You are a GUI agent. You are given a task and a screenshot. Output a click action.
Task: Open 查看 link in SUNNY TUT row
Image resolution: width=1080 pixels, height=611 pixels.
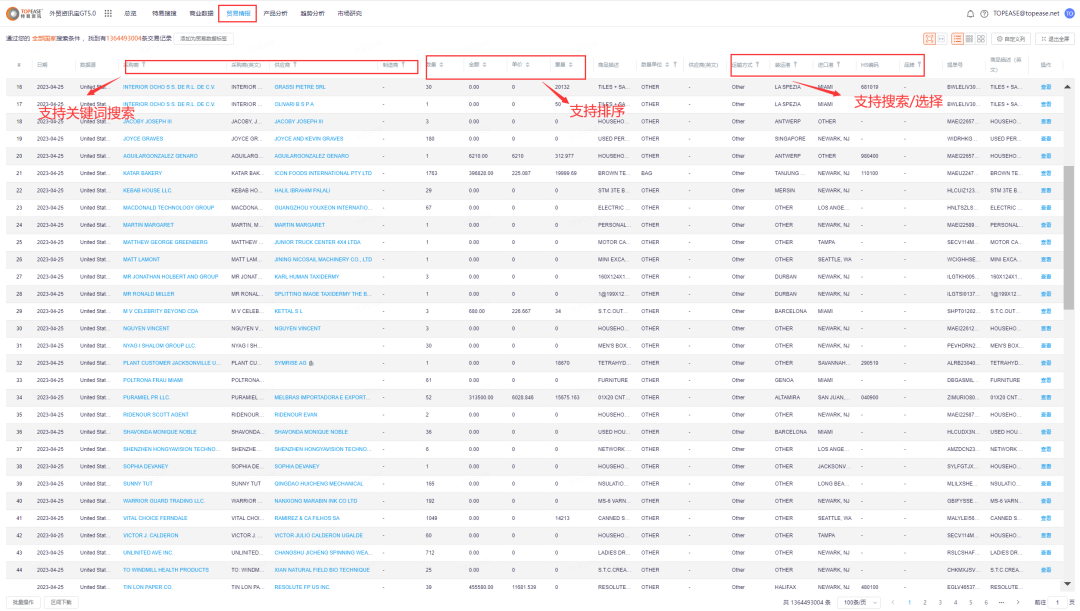click(x=1046, y=484)
